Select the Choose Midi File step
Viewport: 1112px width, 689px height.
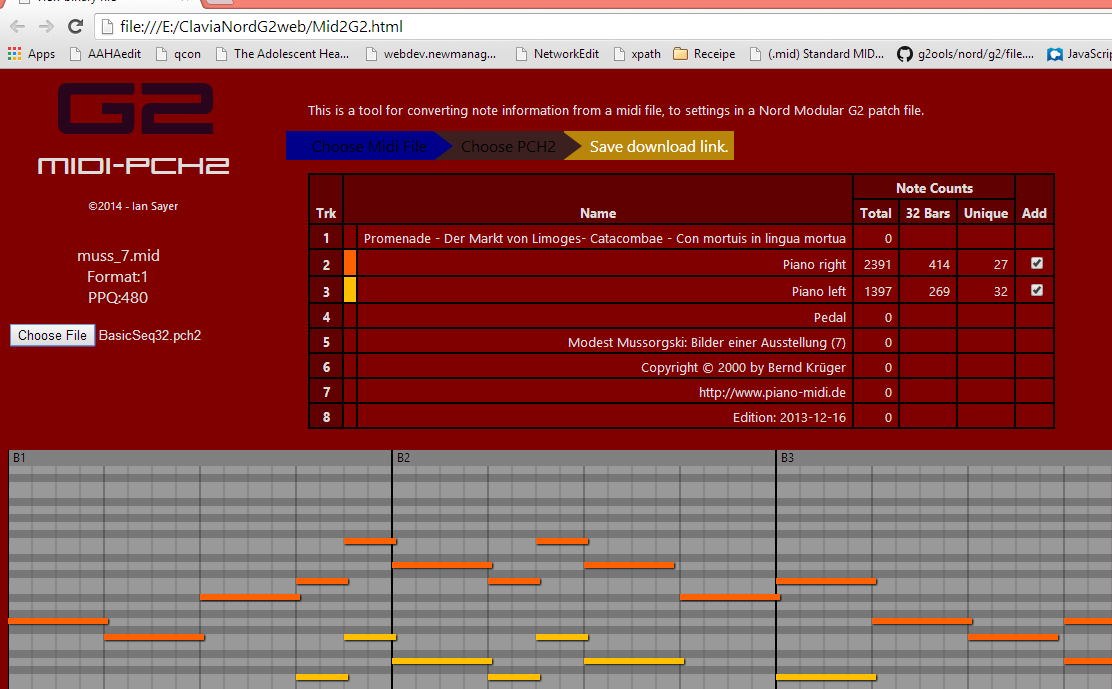[x=365, y=147]
